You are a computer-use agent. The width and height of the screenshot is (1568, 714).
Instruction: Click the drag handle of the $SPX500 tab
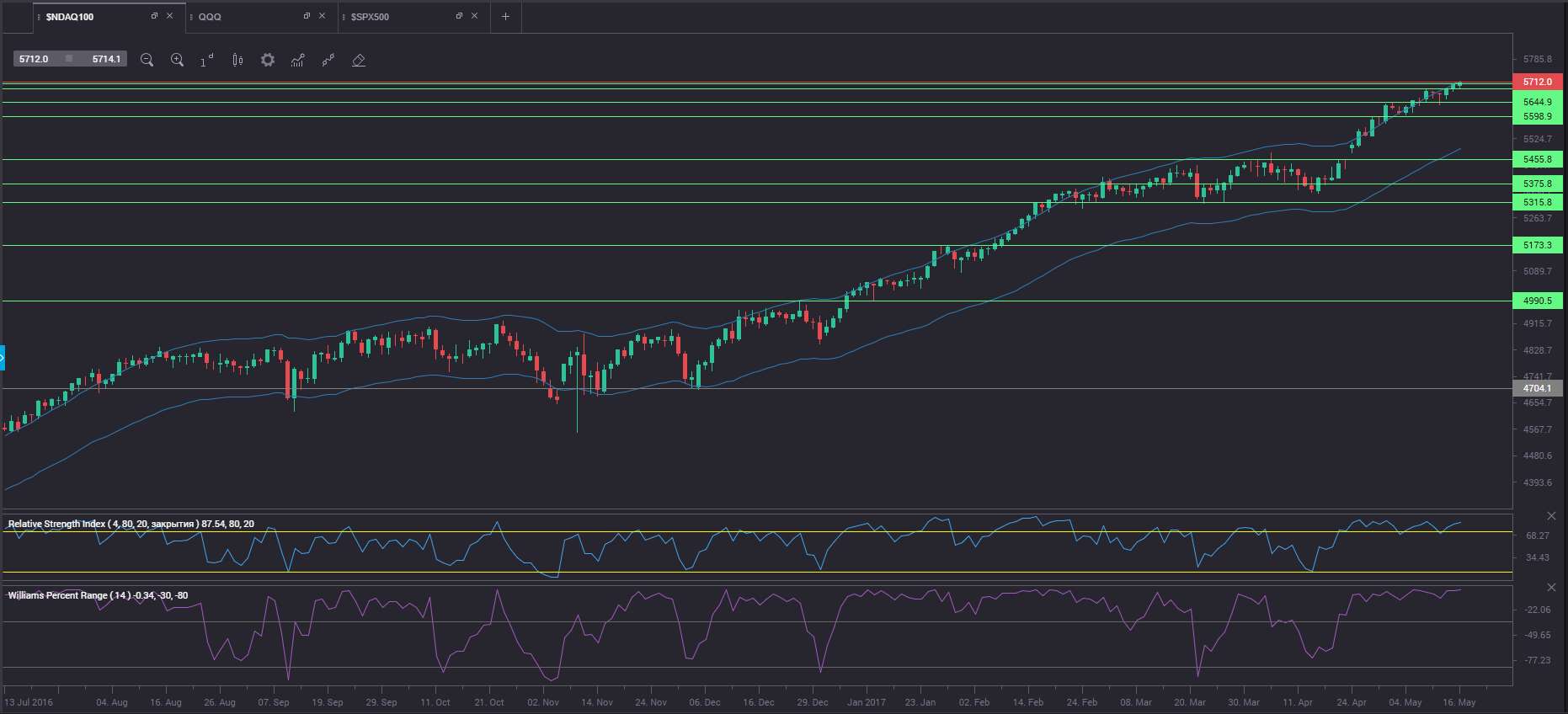coord(344,17)
